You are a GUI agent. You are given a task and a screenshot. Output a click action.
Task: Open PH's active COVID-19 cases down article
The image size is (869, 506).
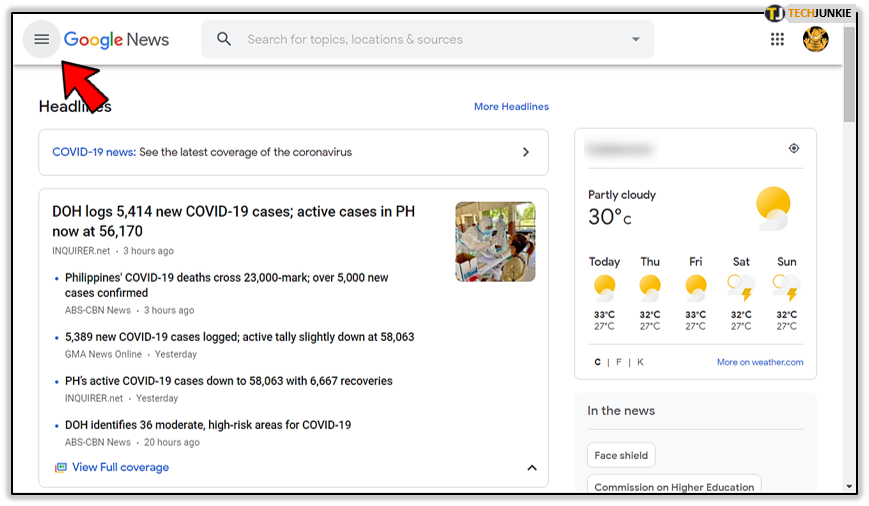[228, 381]
